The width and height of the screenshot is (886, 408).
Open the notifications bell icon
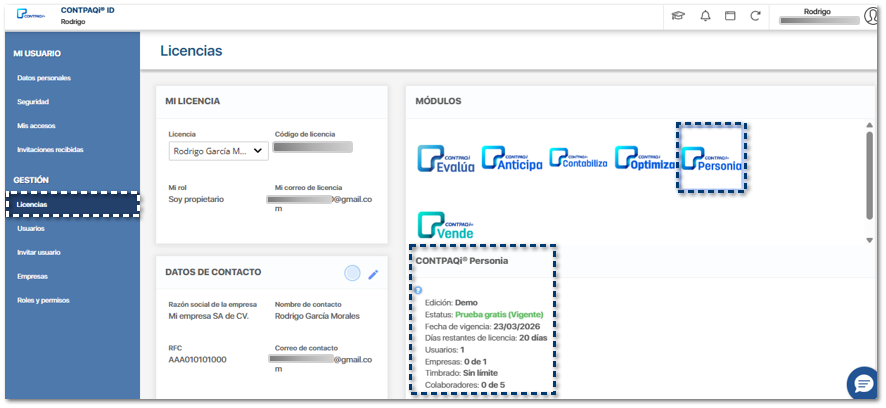coord(705,16)
